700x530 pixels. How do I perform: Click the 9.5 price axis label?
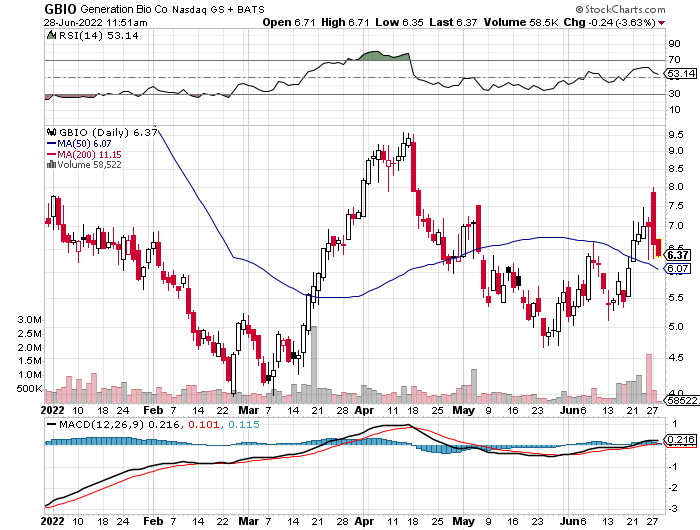pyautogui.click(x=675, y=134)
